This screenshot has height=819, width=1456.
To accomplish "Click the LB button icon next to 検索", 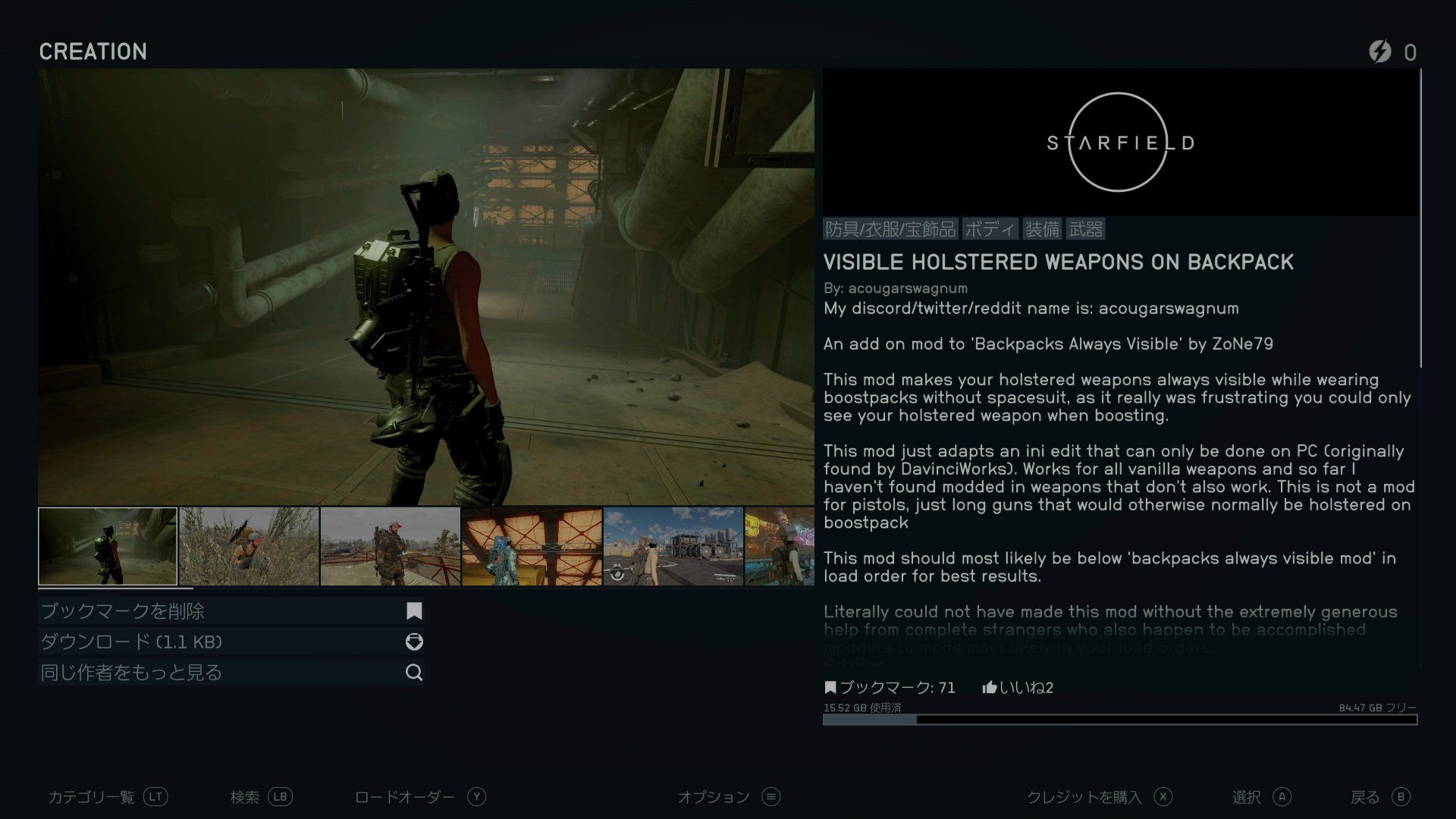I will [x=280, y=797].
